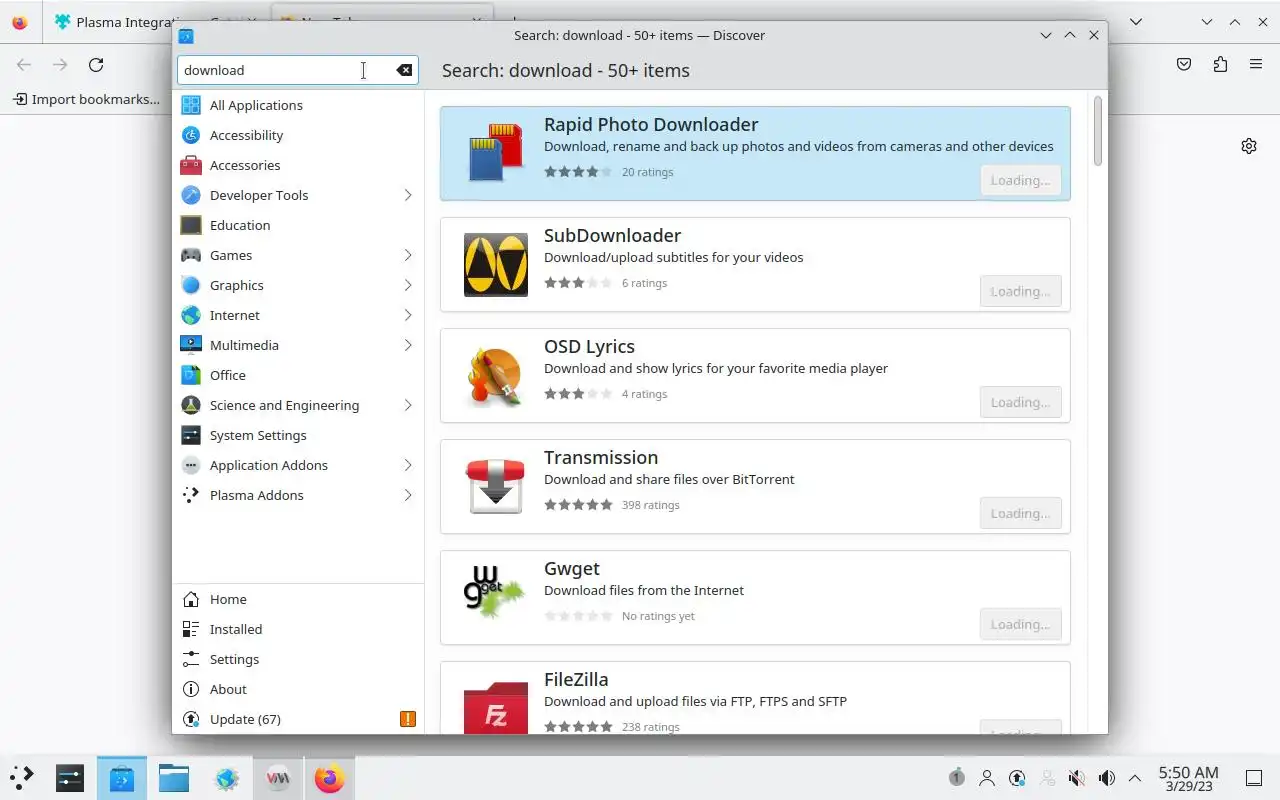Screen dimensions: 1280x800
Task: Open the Discover Settings page
Action: click(298, 659)
